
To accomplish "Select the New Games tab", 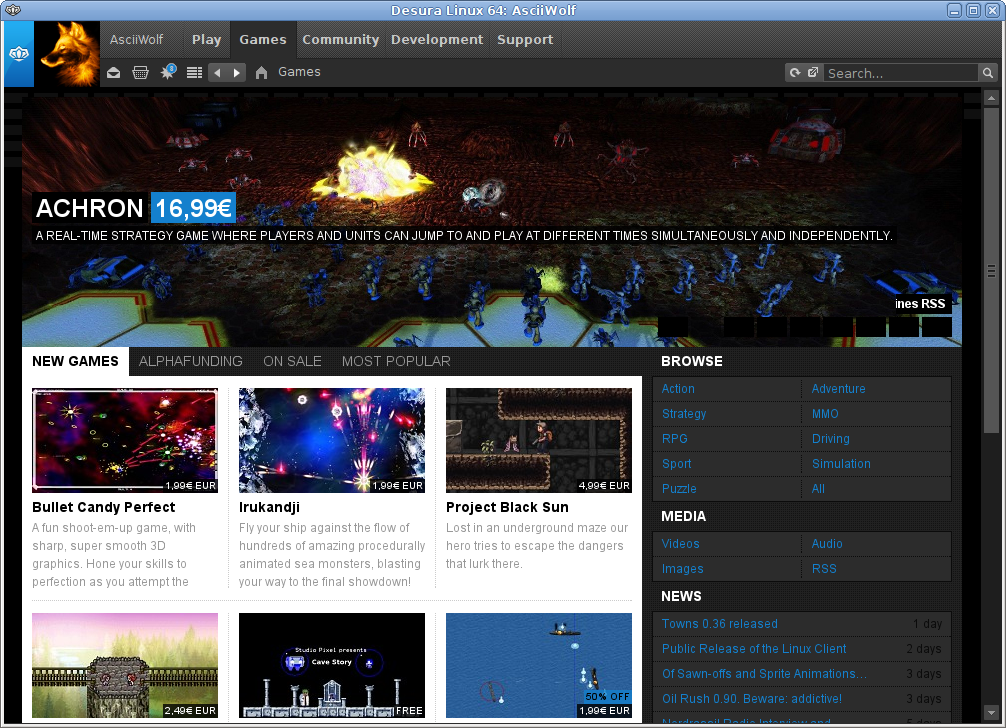I will [75, 361].
